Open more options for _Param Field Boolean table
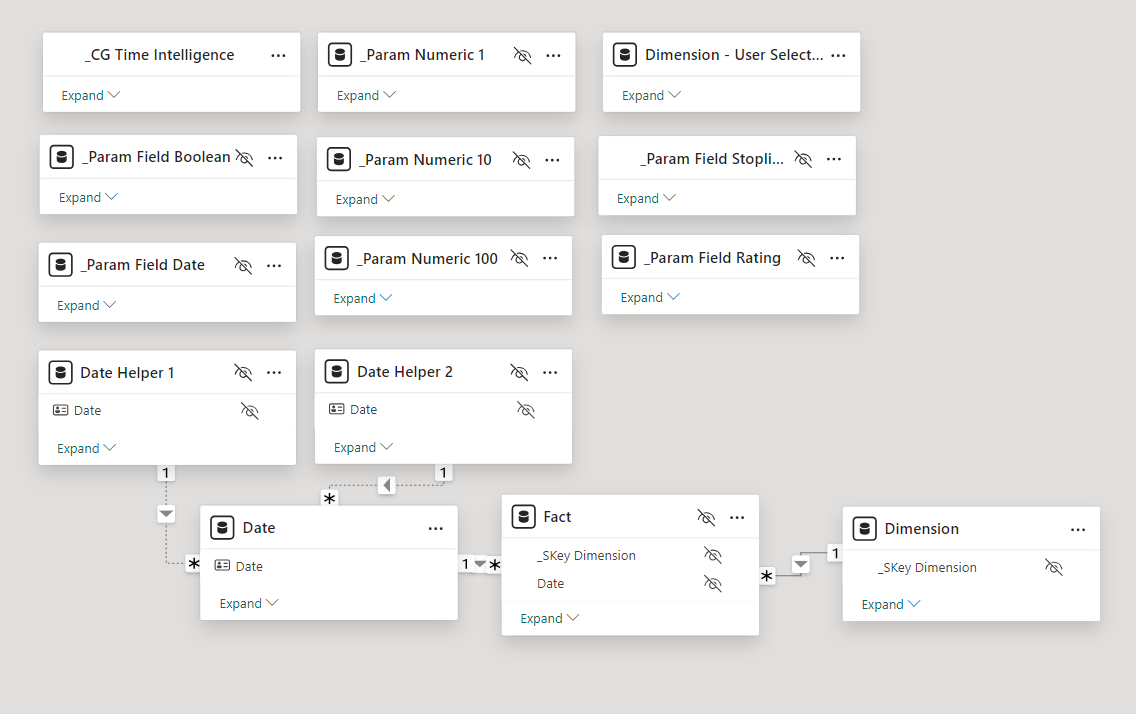Image resolution: width=1136 pixels, height=714 pixels. coord(275,158)
